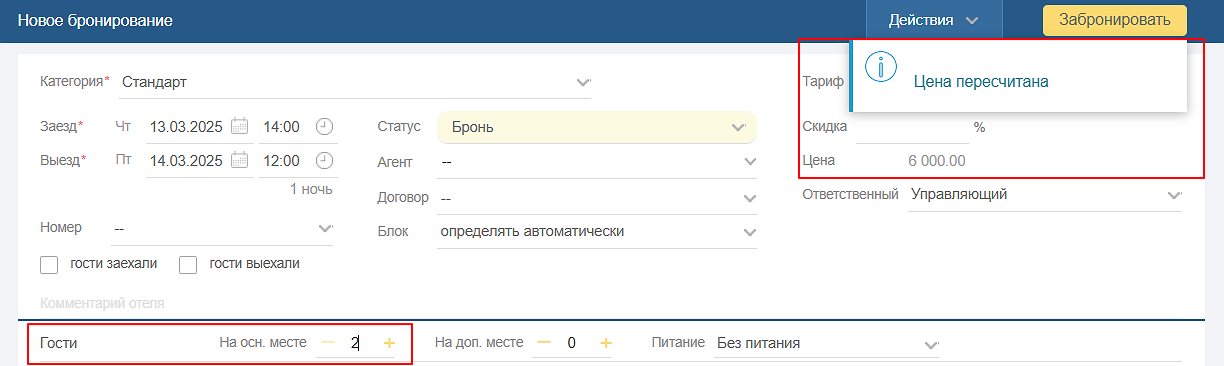Expand the Номер dropdown

point(223,229)
